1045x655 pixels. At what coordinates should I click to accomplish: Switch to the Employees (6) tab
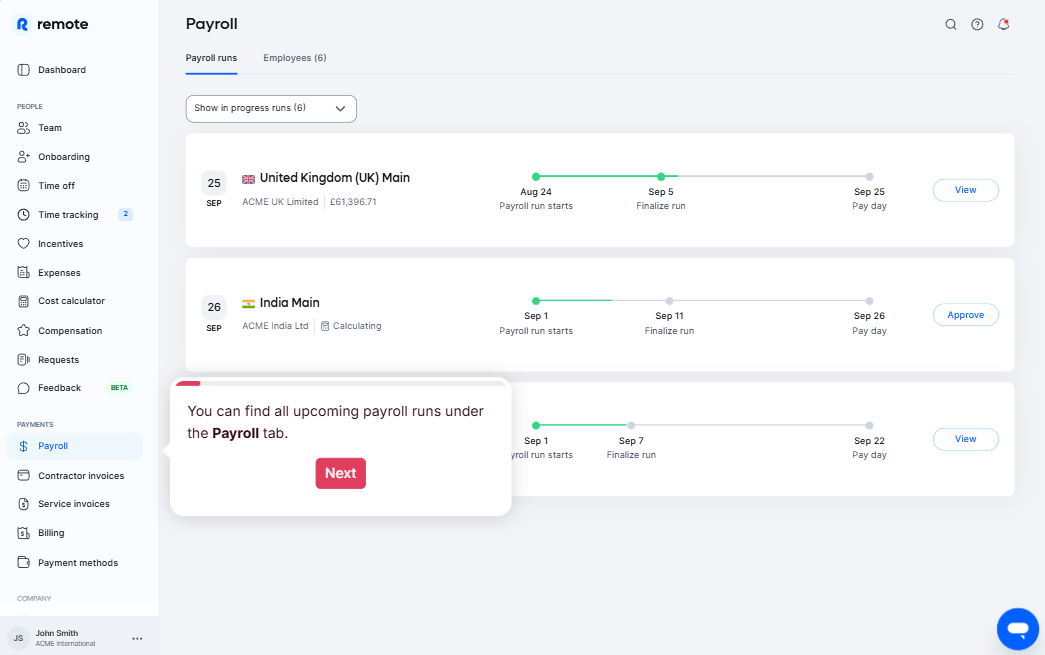click(294, 58)
